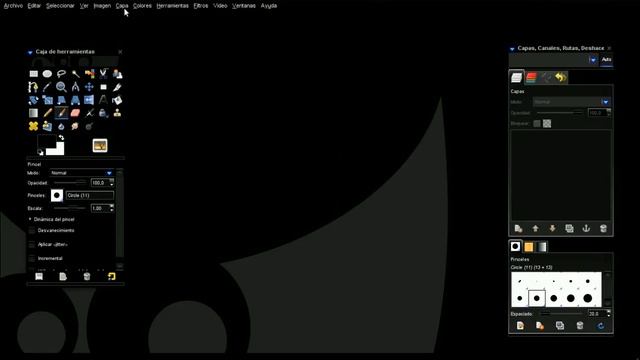Collapse the Dinámica del pincel expander
The height and width of the screenshot is (360, 640).
tap(30, 219)
